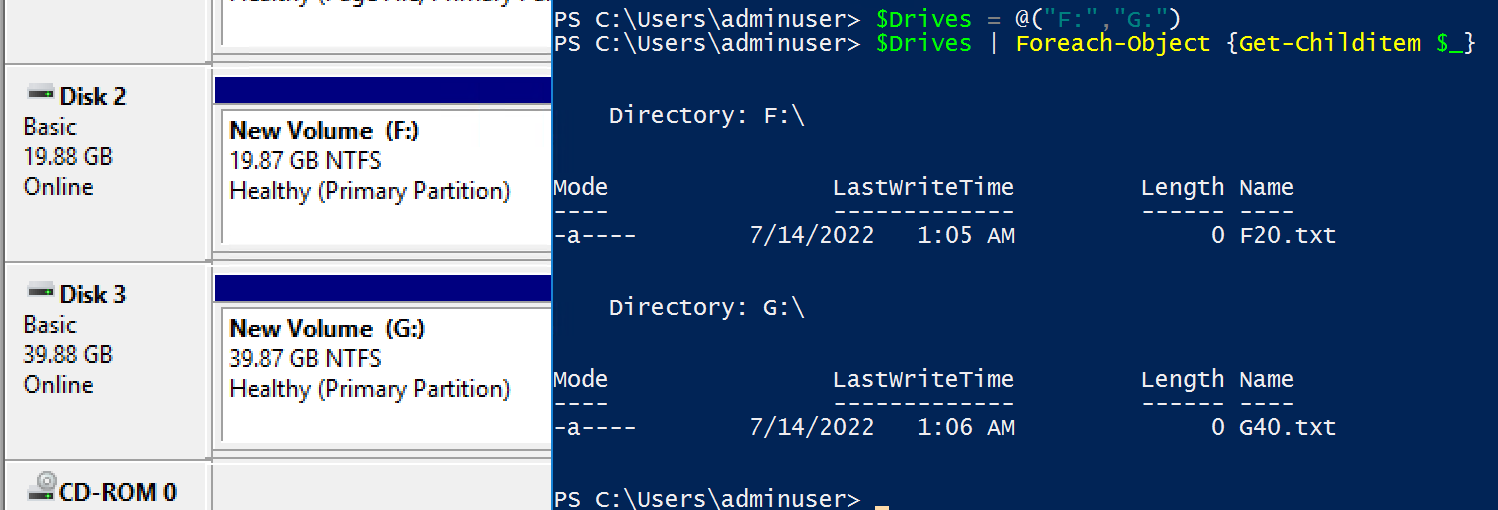
Task: Select the Disk 2 label text
Action: pos(93,97)
